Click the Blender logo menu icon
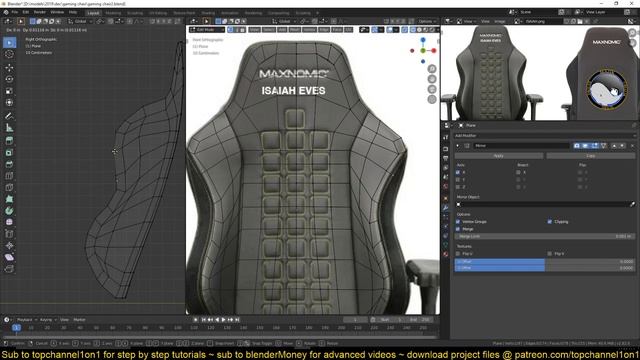 pyautogui.click(x=6, y=12)
